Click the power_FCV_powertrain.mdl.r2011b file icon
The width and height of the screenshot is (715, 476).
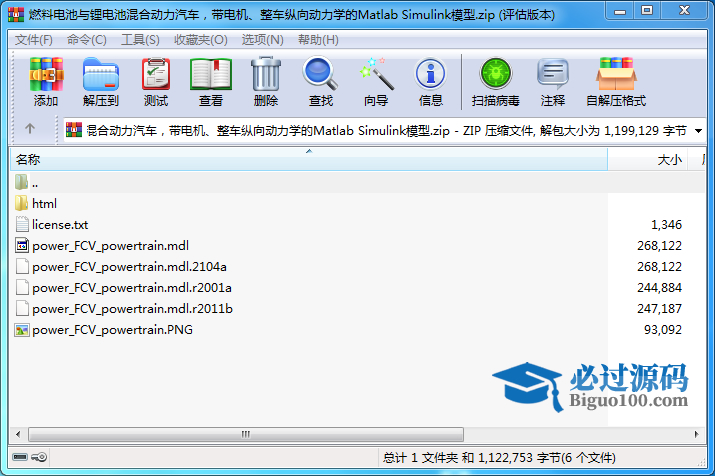click(x=22, y=308)
